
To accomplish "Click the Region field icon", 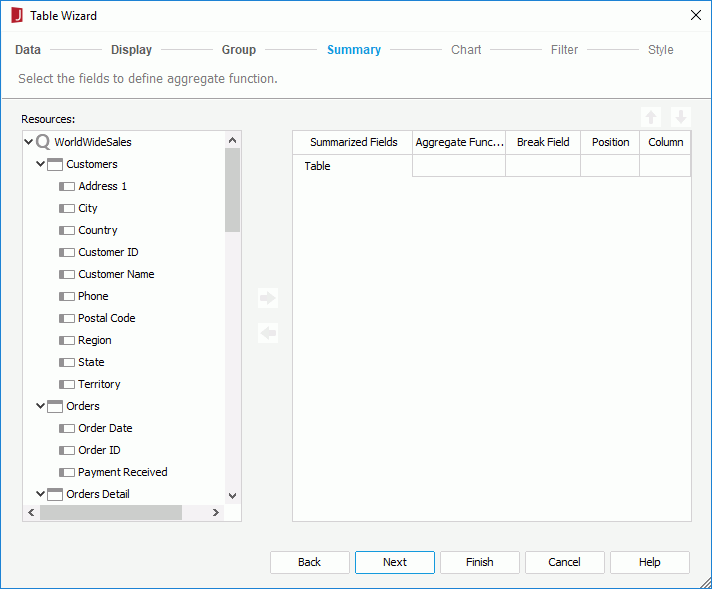I will tap(67, 340).
